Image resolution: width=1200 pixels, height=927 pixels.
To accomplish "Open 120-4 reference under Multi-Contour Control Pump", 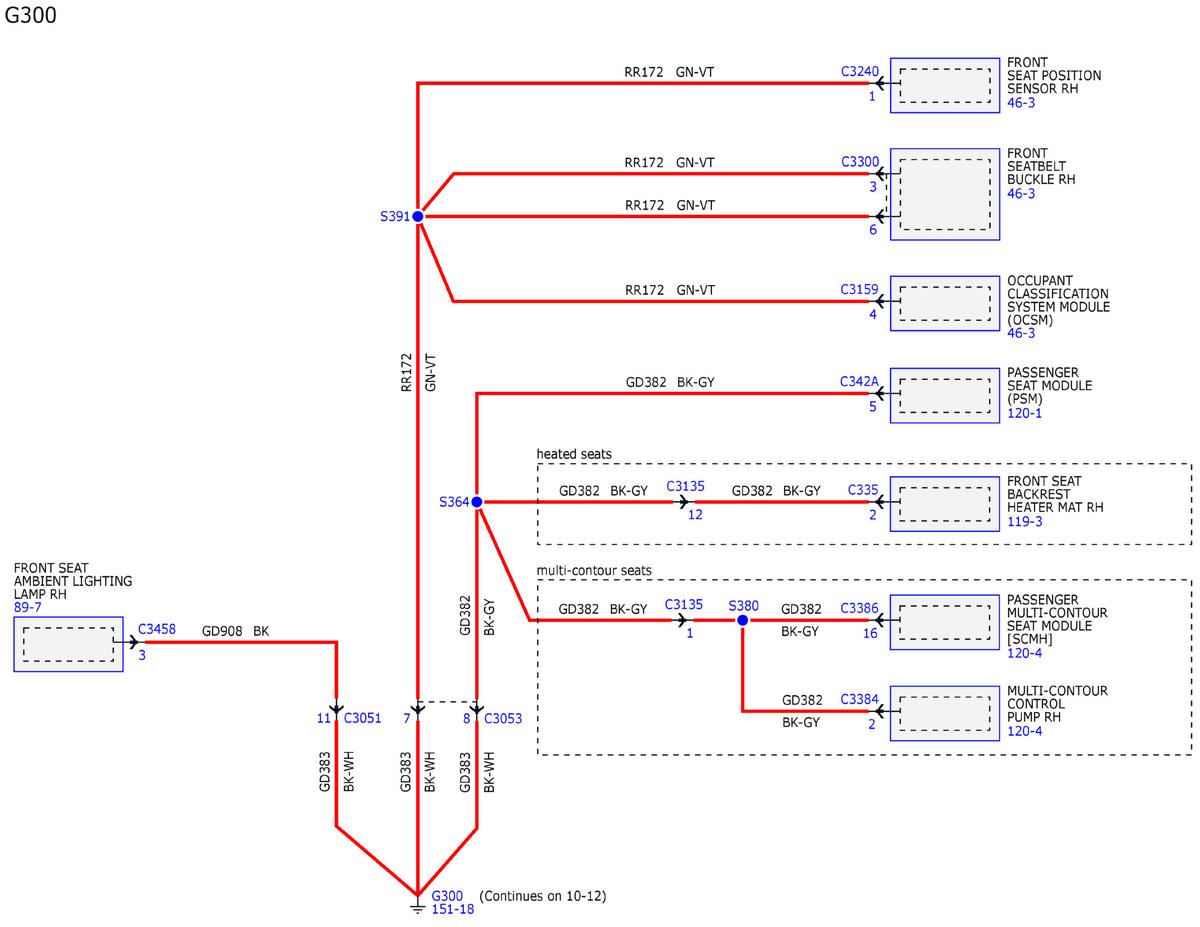I will (x=1025, y=731).
